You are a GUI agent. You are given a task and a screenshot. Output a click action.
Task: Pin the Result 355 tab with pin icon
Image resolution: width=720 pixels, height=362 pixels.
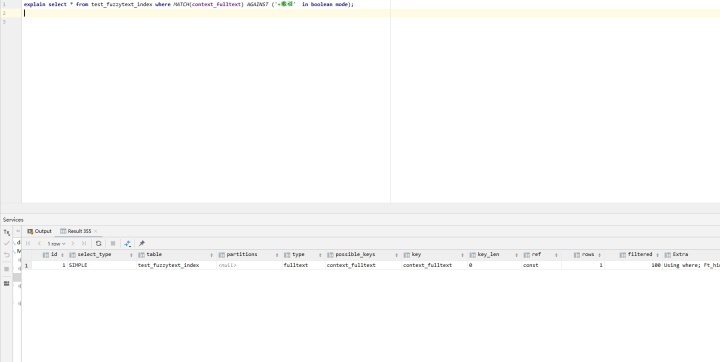click(x=142, y=243)
